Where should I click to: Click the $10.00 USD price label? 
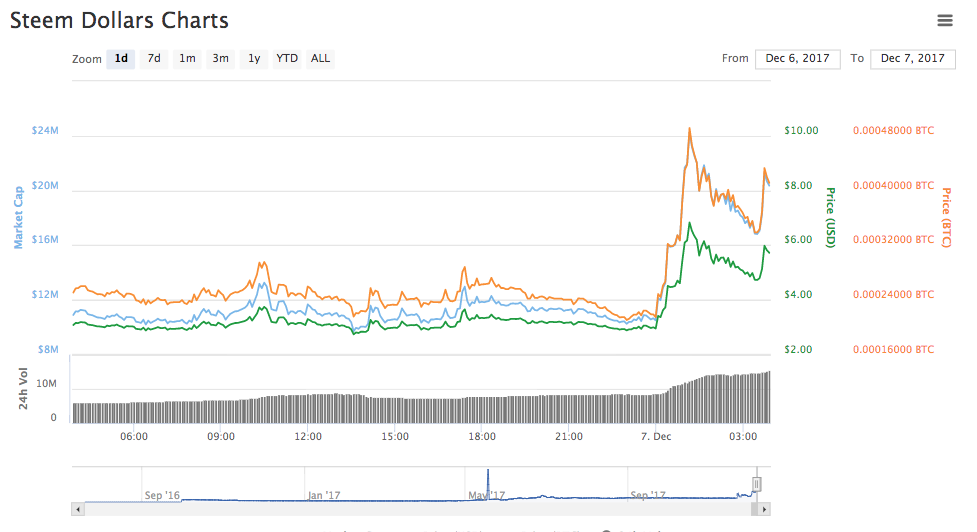[801, 130]
